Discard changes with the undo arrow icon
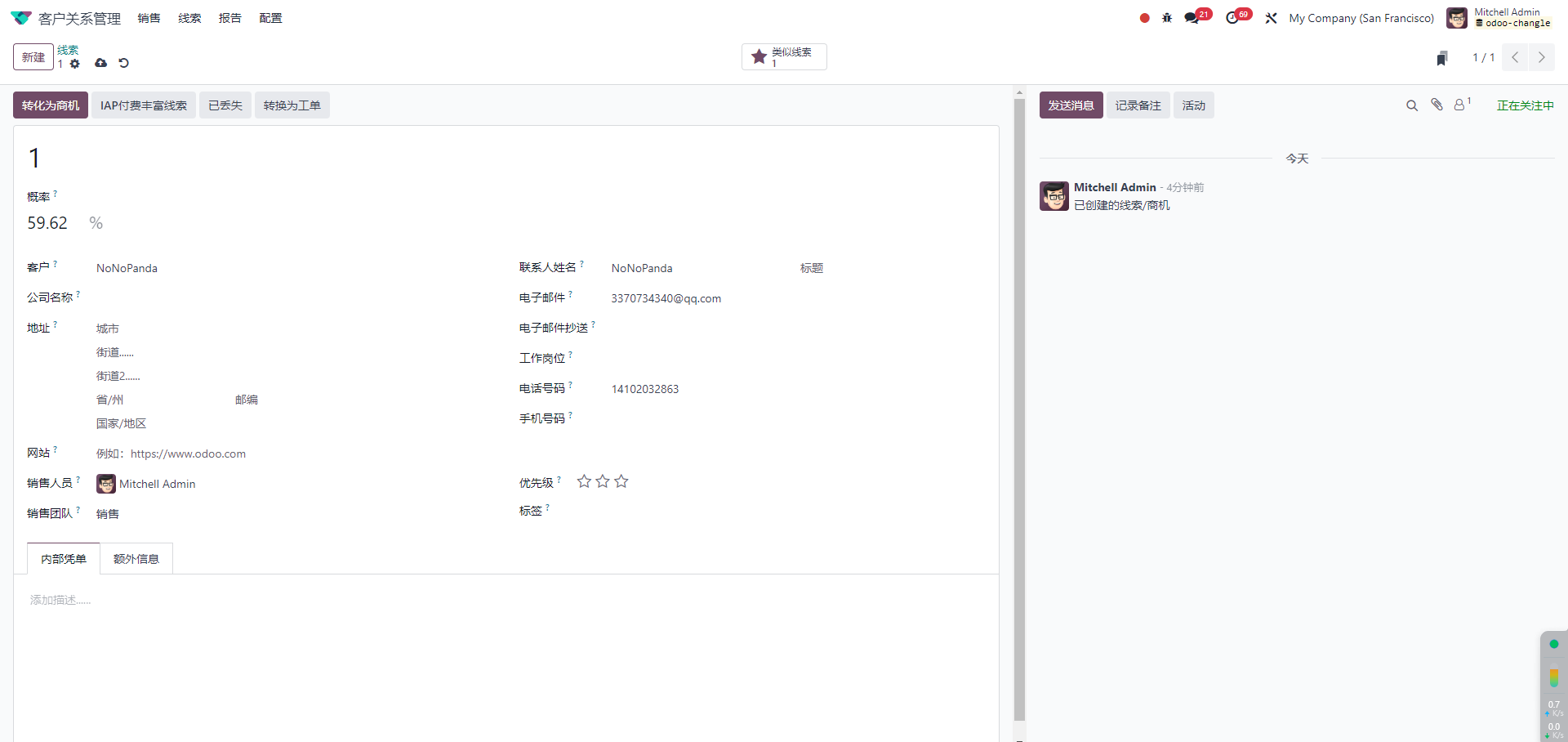This screenshot has height=742, width=1568. coord(124,63)
